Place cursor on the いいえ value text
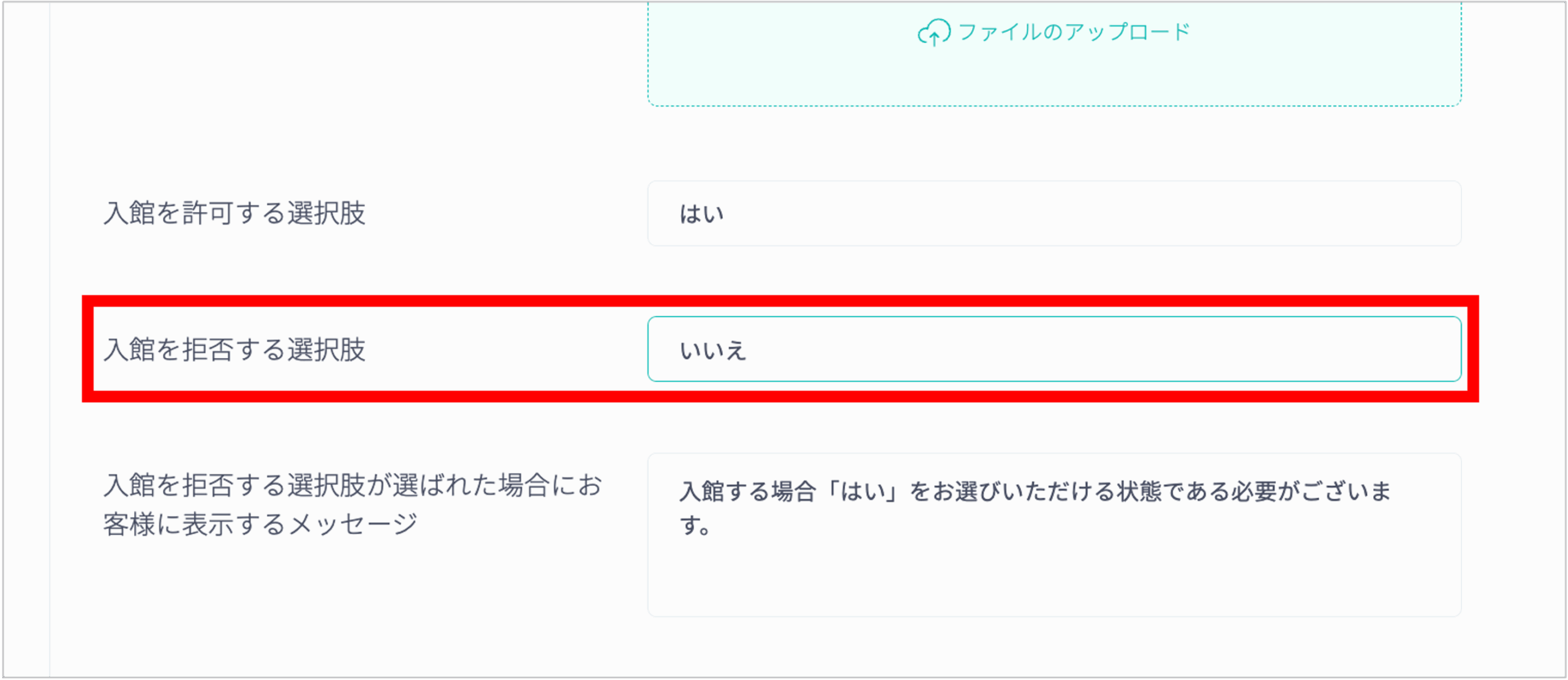Viewport: 1568px width, 680px height. [713, 351]
